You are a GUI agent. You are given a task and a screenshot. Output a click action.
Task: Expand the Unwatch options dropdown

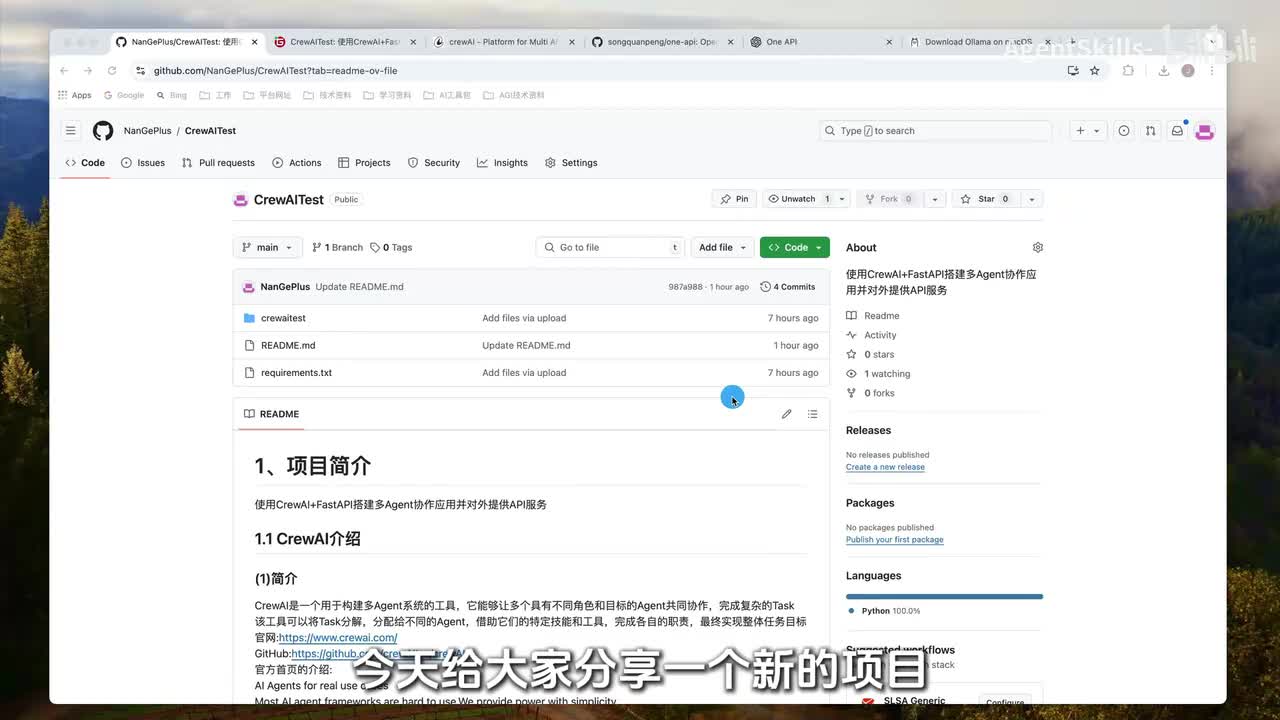point(842,199)
